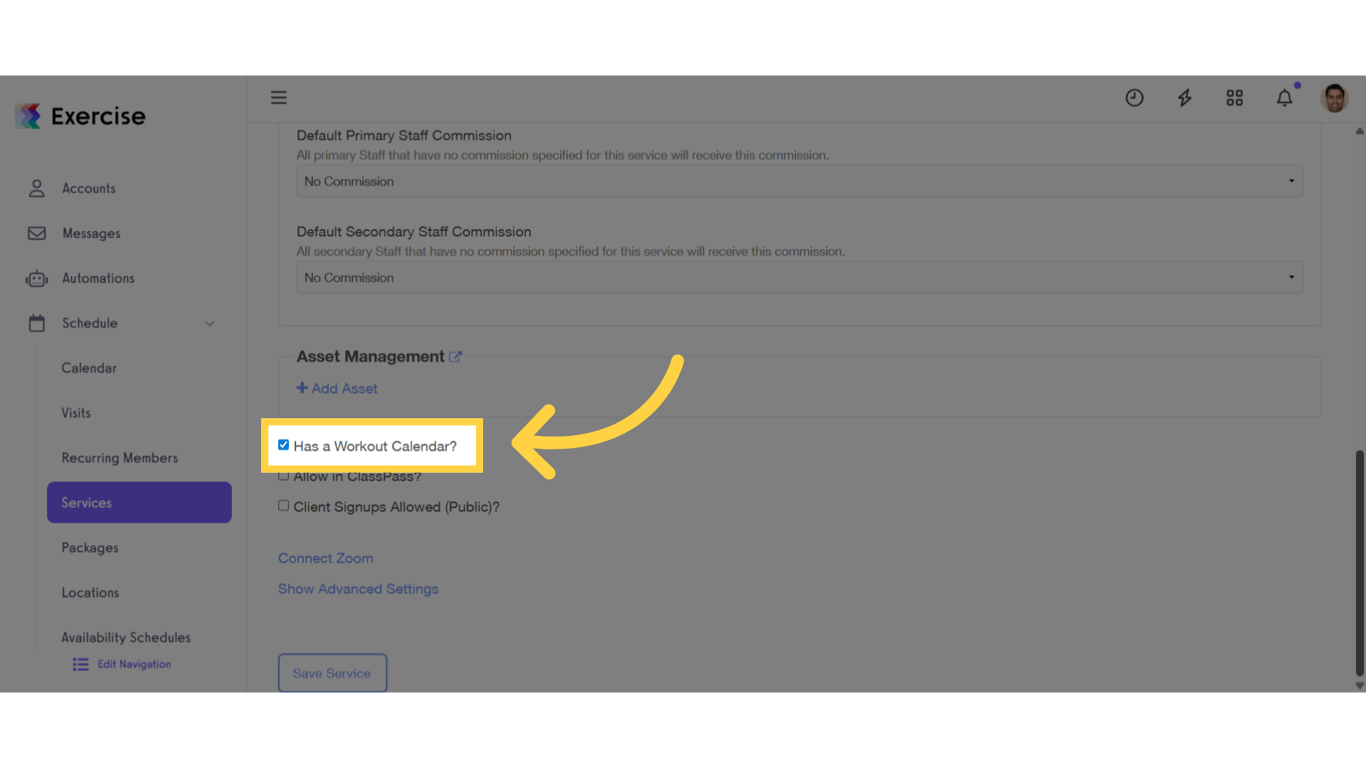Enable the Allow in ClassPass checkbox
The width and height of the screenshot is (1366, 768).
click(x=283, y=476)
